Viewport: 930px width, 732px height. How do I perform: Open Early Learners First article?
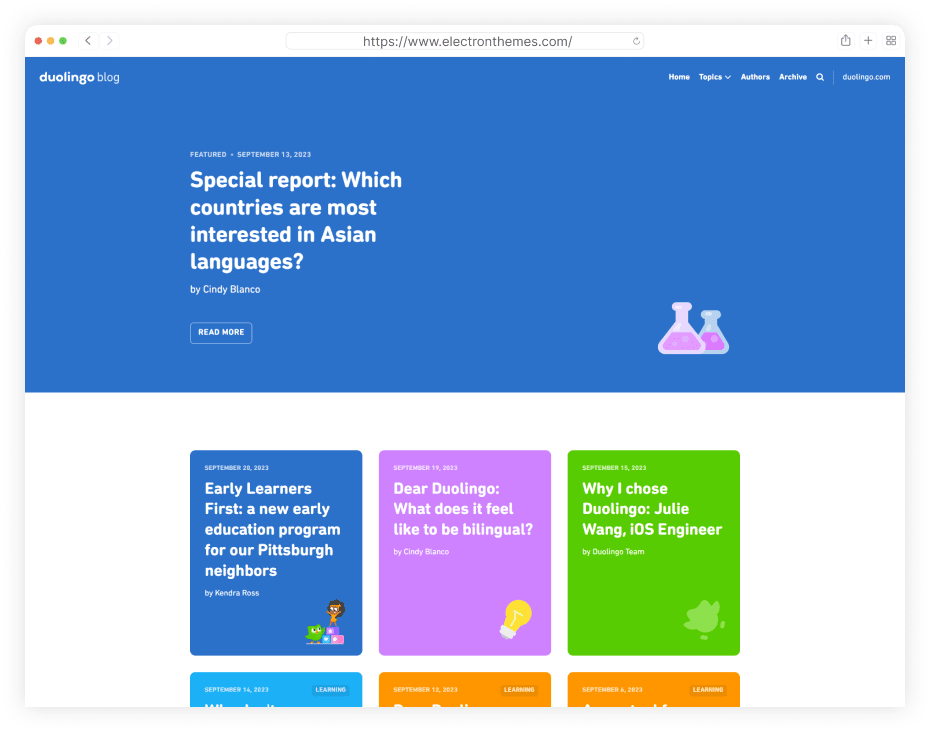pos(272,530)
